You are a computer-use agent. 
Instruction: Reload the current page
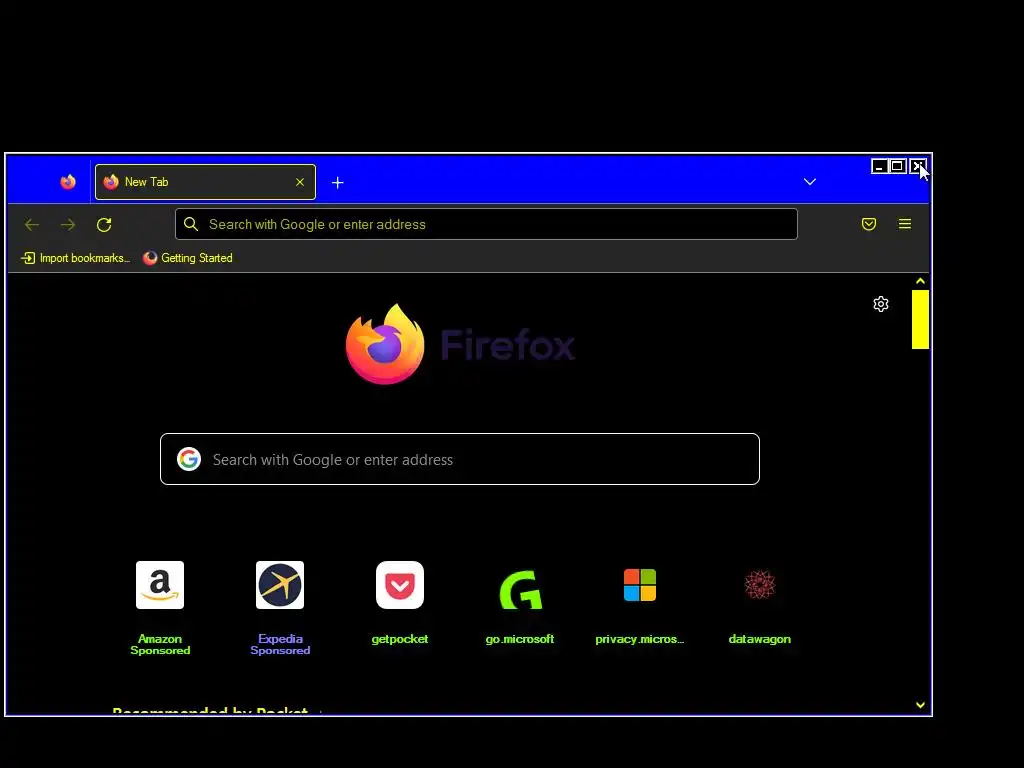pos(104,225)
